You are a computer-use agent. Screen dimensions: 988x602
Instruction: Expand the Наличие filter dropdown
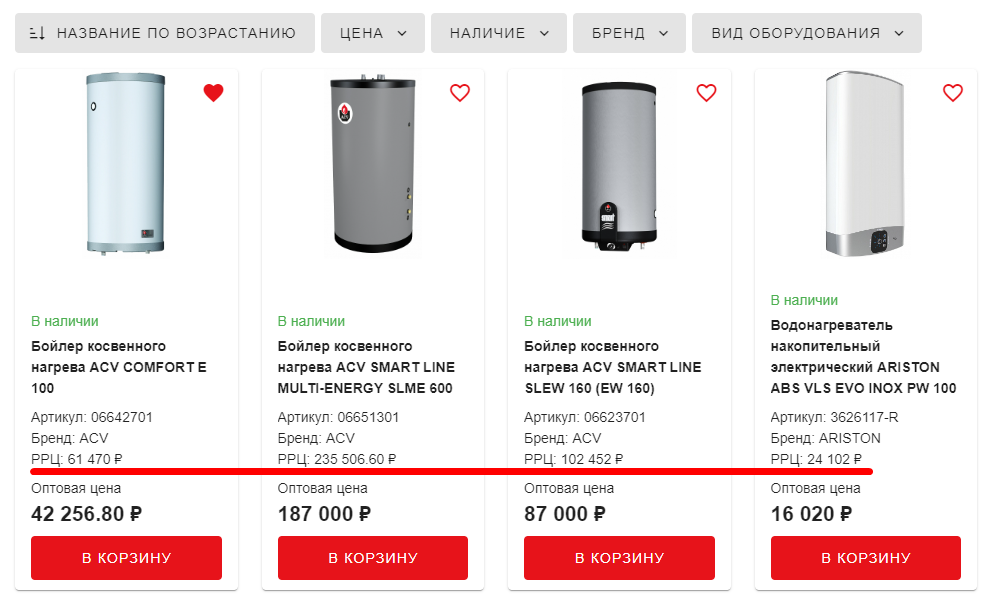coord(499,33)
